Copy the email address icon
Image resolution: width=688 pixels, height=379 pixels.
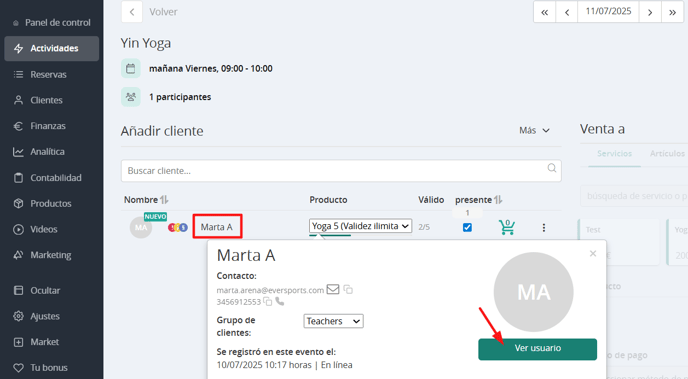(x=348, y=290)
